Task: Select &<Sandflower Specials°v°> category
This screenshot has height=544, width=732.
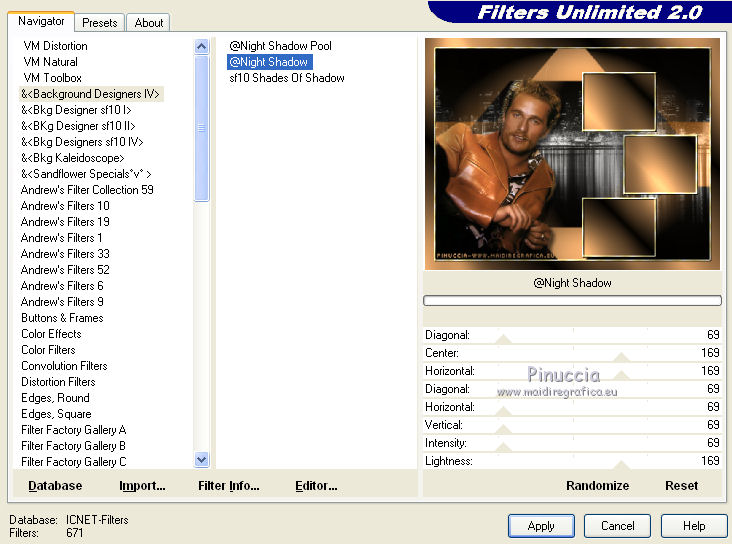Action: tap(86, 174)
